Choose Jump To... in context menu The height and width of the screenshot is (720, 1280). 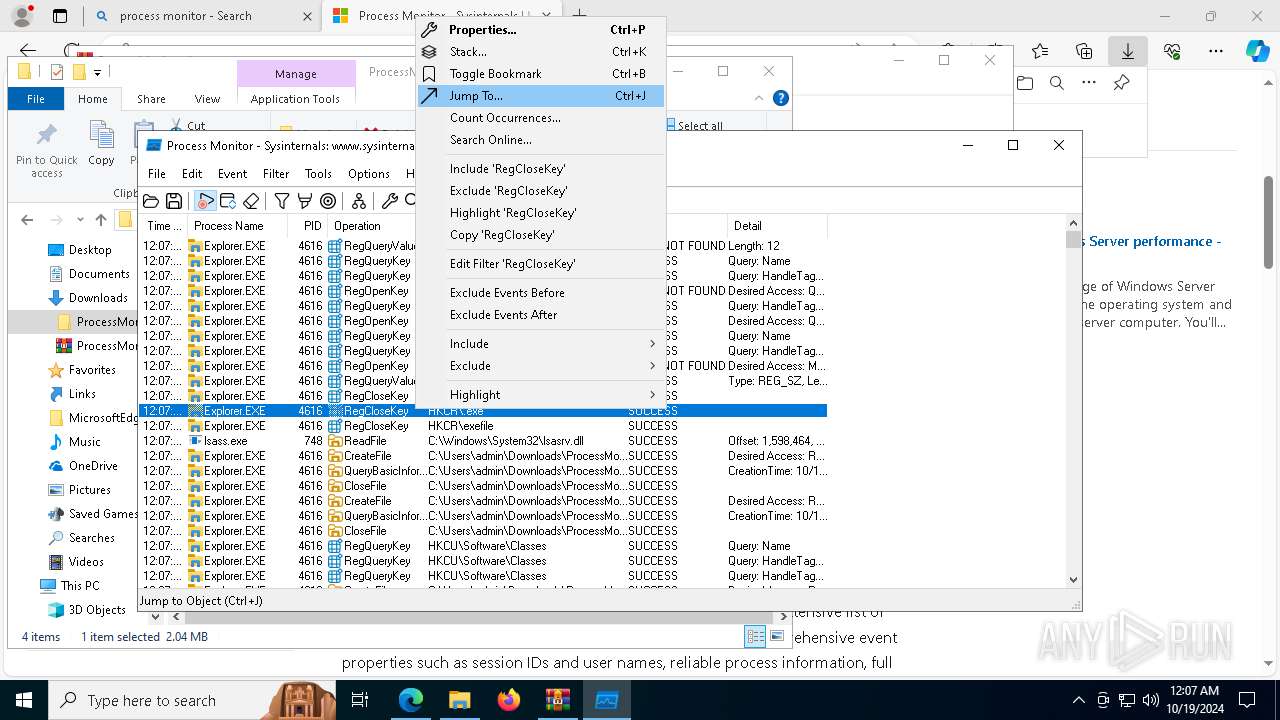pos(541,96)
